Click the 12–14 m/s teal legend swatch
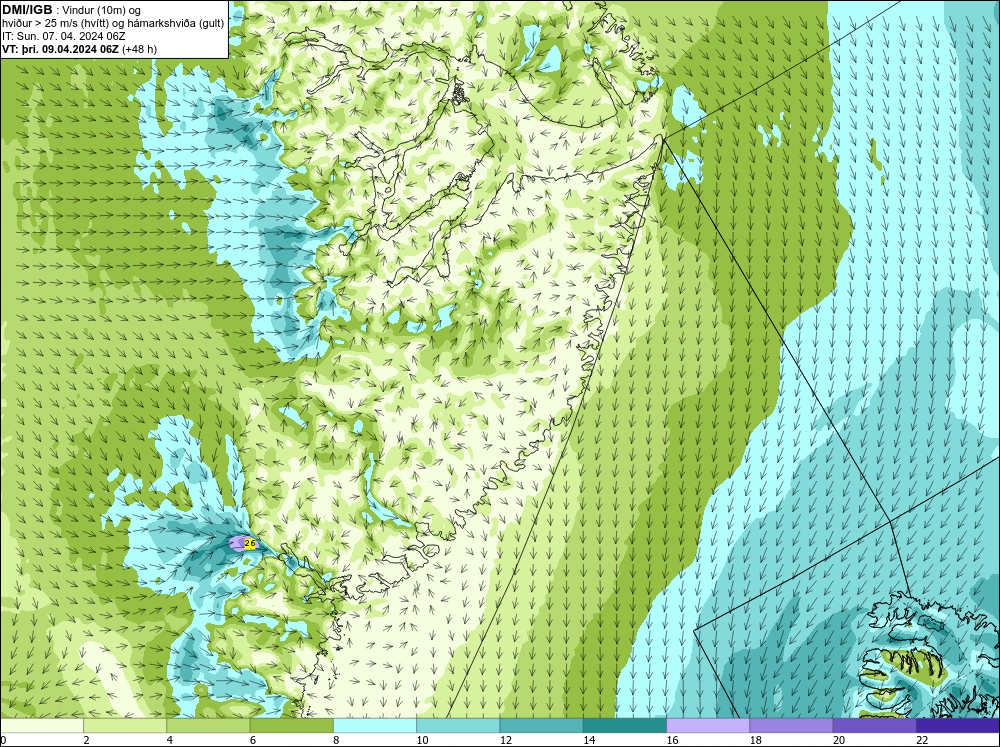The width and height of the screenshot is (1000, 747). [x=541, y=726]
